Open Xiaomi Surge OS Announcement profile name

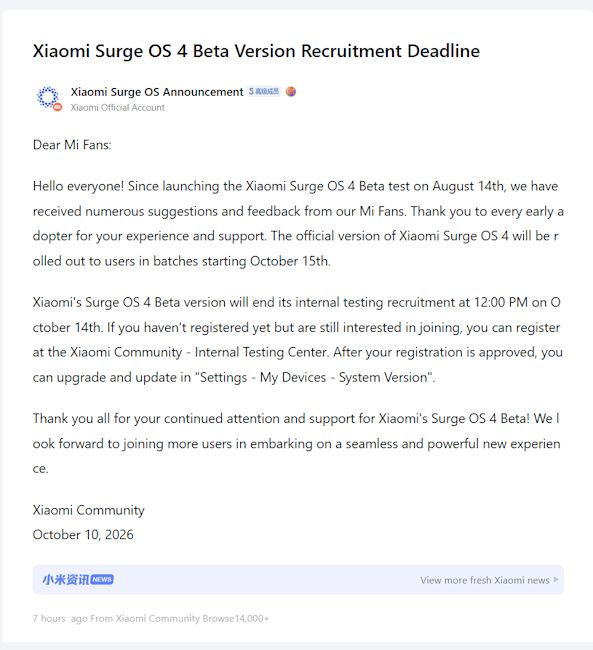point(157,92)
